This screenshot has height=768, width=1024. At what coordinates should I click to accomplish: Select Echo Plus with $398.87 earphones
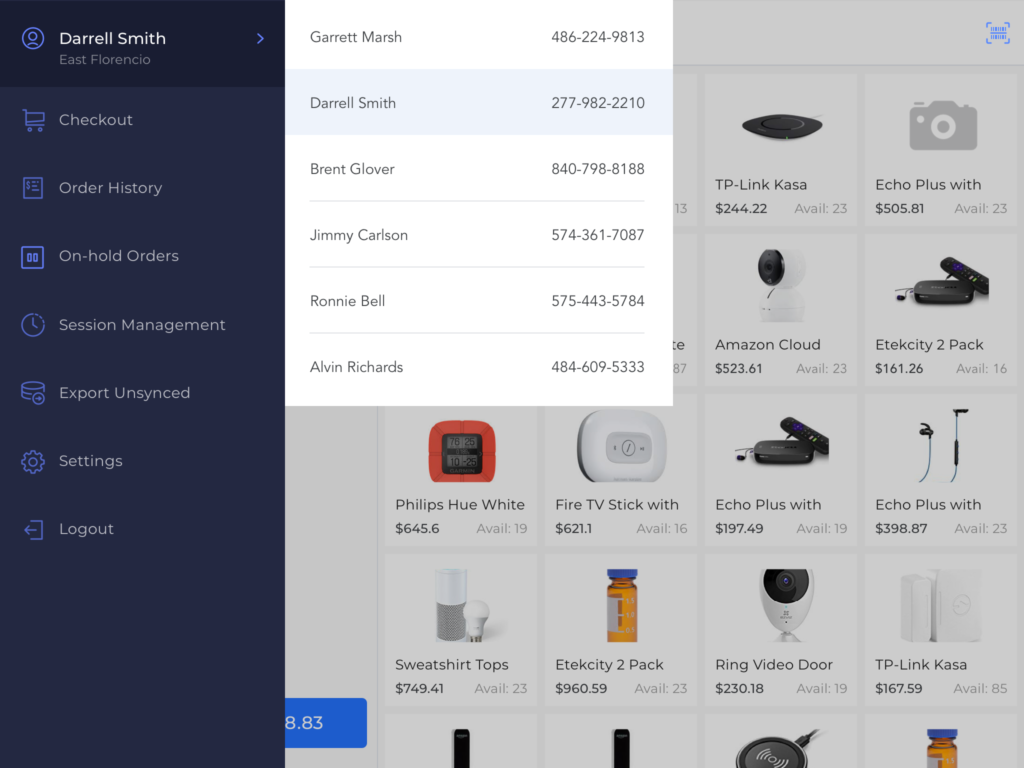(x=940, y=470)
